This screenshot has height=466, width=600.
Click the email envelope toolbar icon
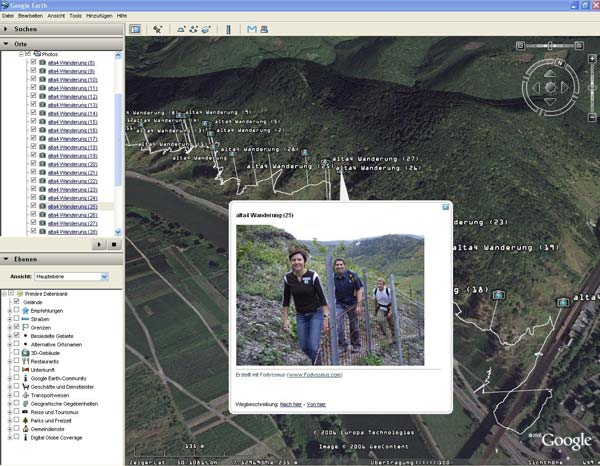tap(251, 29)
